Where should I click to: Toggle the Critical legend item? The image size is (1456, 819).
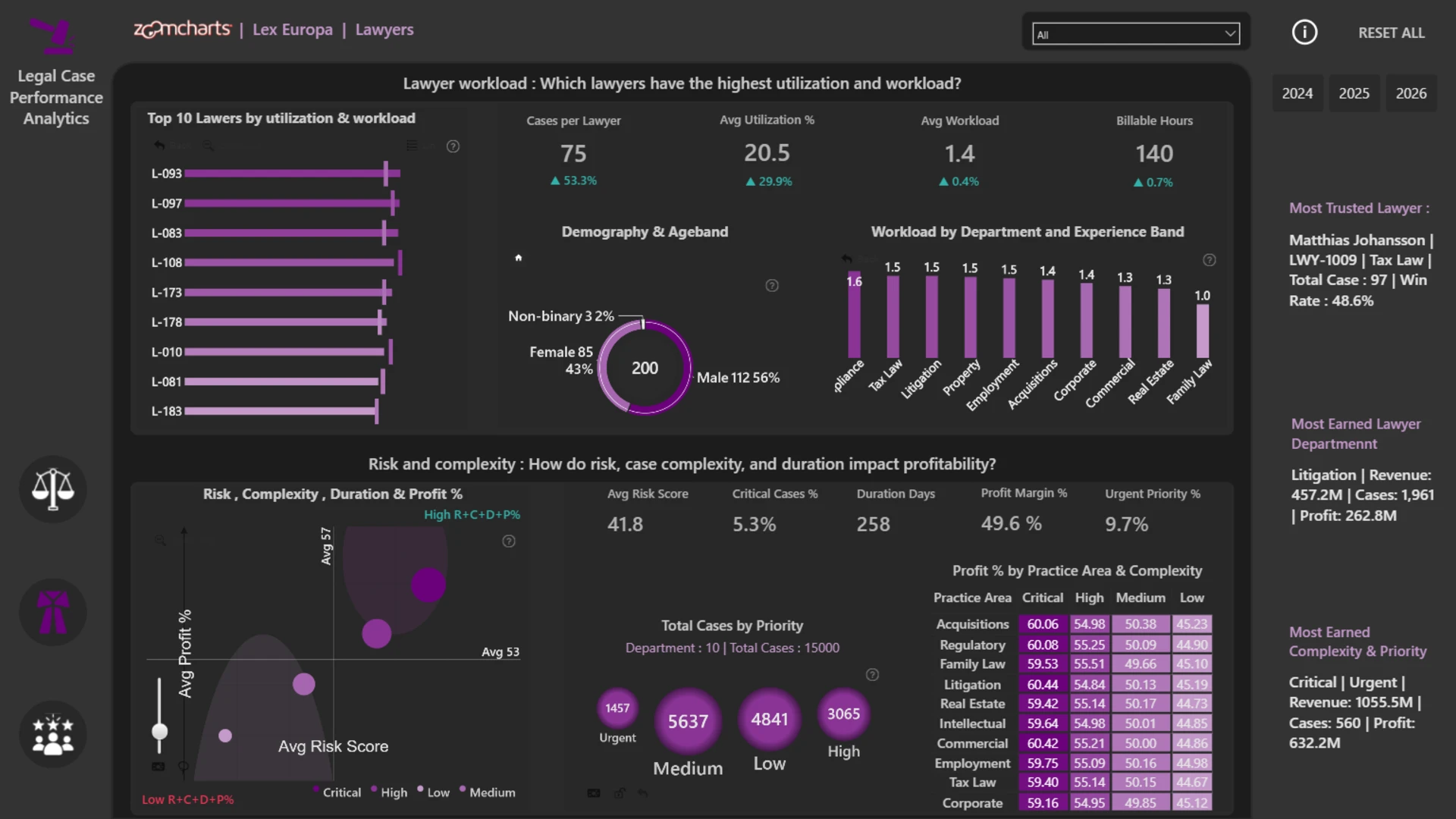pos(337,792)
